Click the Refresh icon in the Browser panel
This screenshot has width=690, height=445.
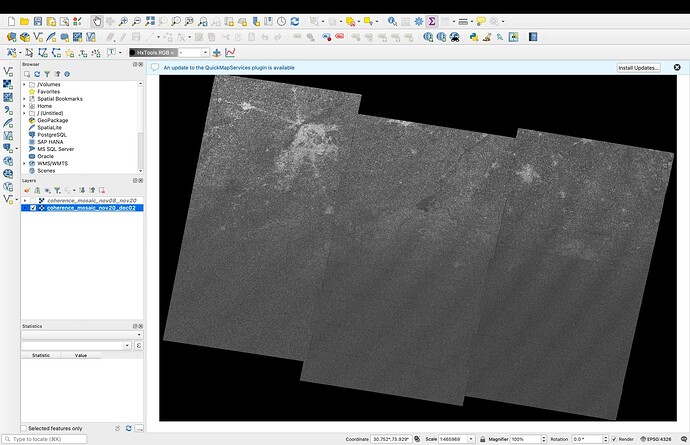37,74
